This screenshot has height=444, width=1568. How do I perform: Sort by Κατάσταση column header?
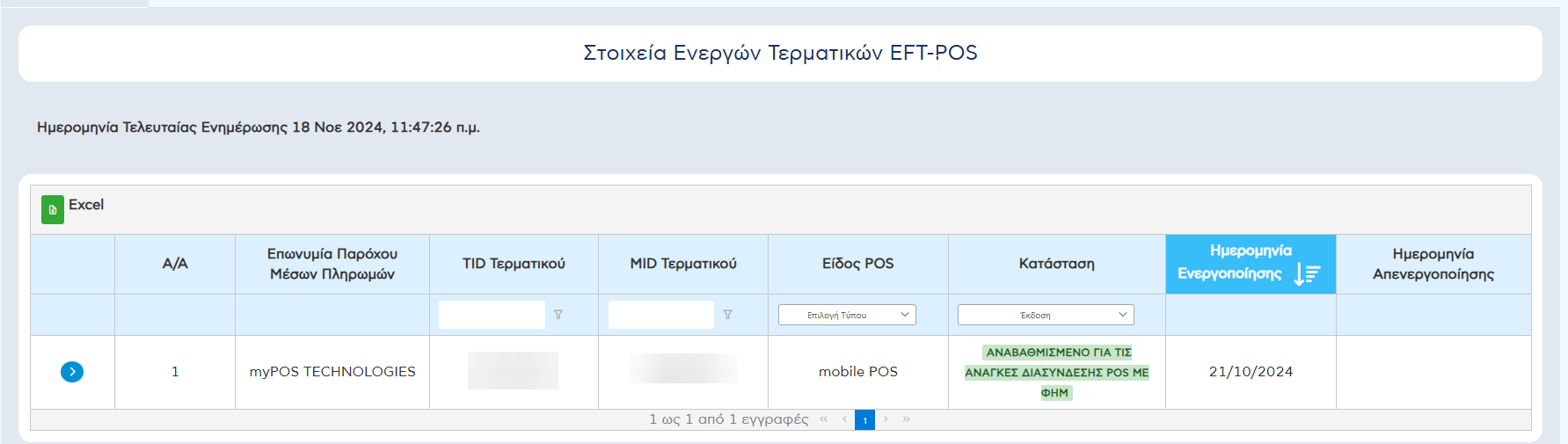tap(1056, 264)
